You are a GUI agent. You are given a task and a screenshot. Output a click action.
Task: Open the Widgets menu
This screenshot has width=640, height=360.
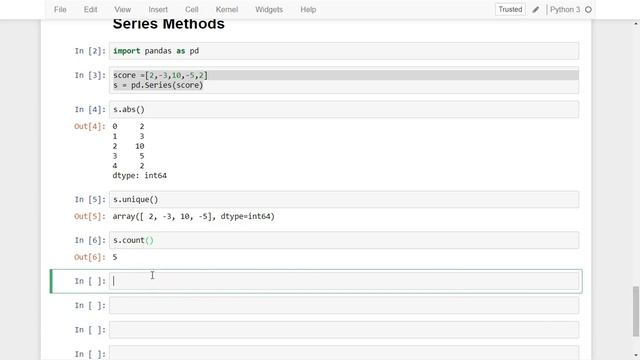269,9
